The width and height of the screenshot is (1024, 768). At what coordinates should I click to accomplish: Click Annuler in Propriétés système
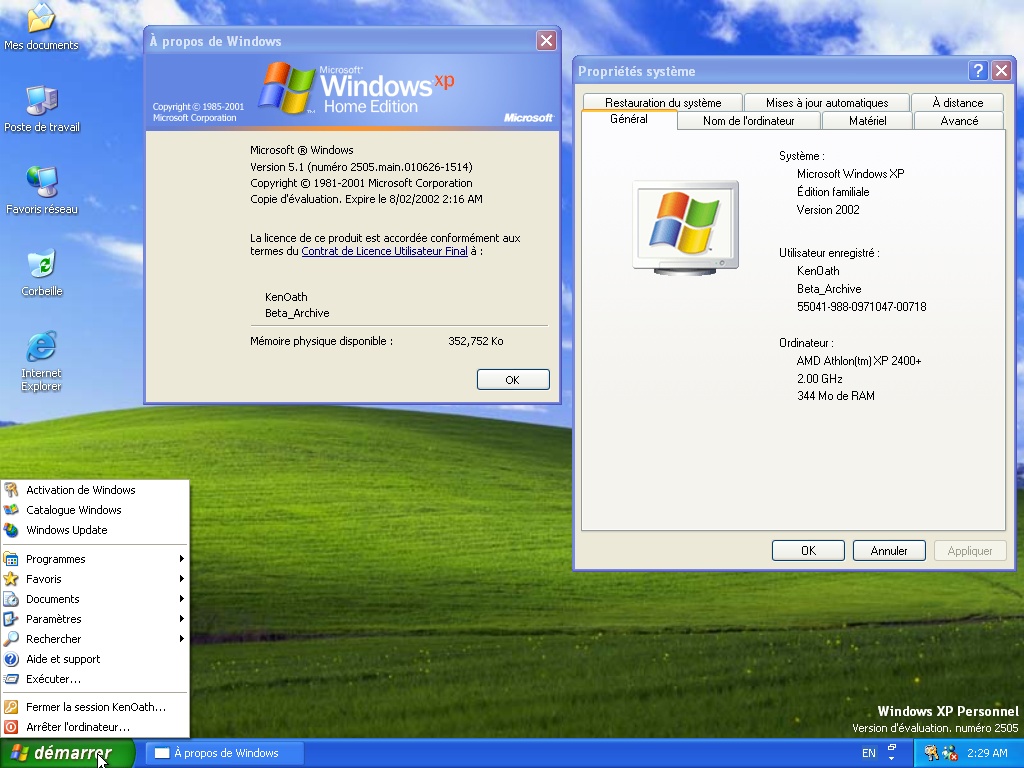[x=889, y=551]
